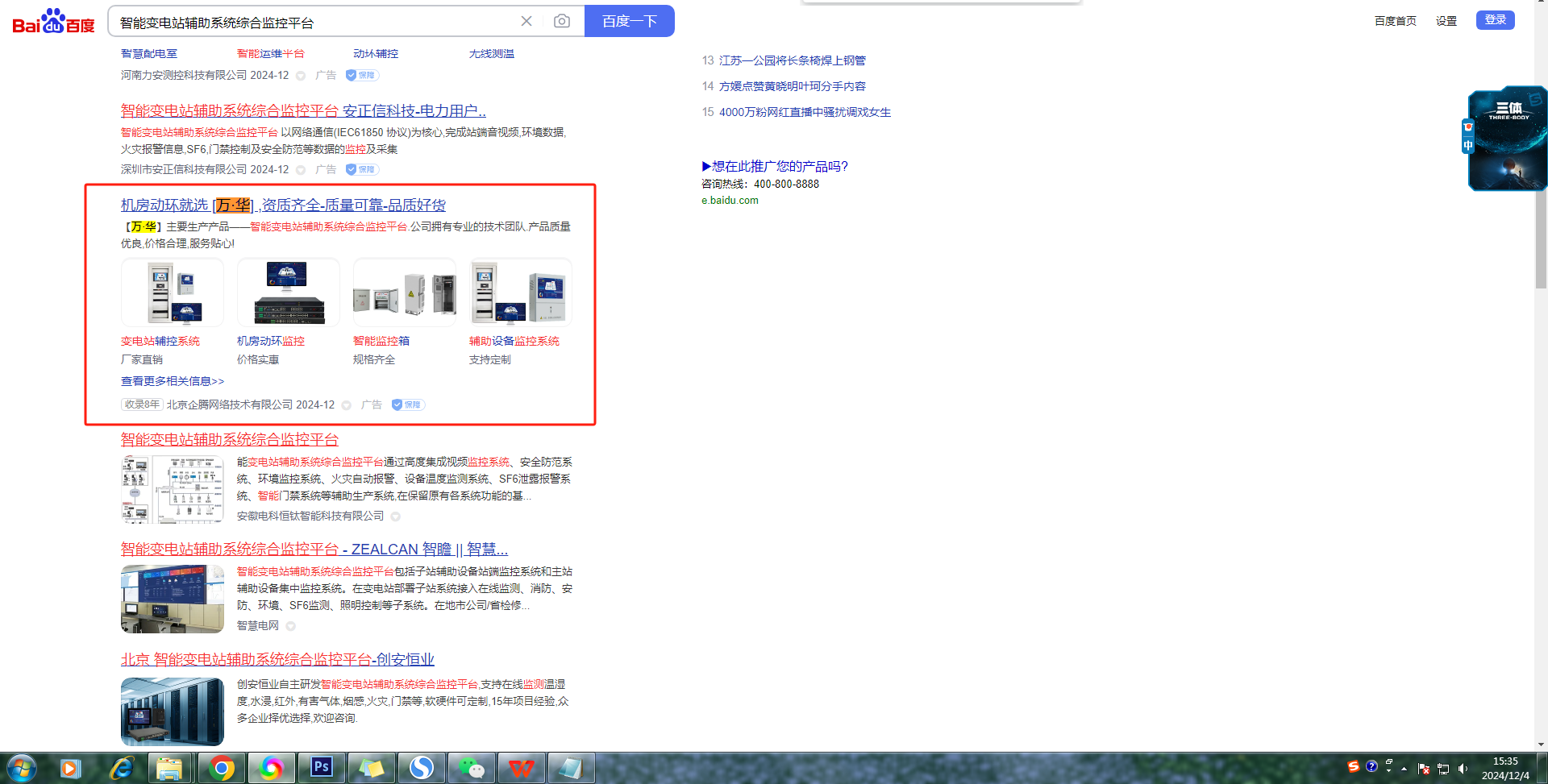Viewport: 1548px width, 784px height.
Task: Open the dropdown arrow after 北京企腾网络技术有限公司 2024-12
Action: [x=347, y=405]
